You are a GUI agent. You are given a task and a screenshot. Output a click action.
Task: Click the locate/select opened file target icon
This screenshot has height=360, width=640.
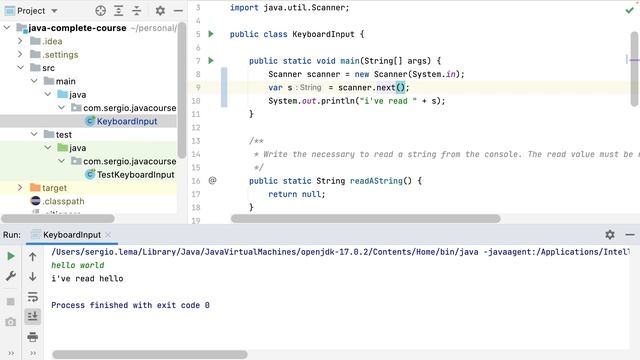[x=100, y=11]
